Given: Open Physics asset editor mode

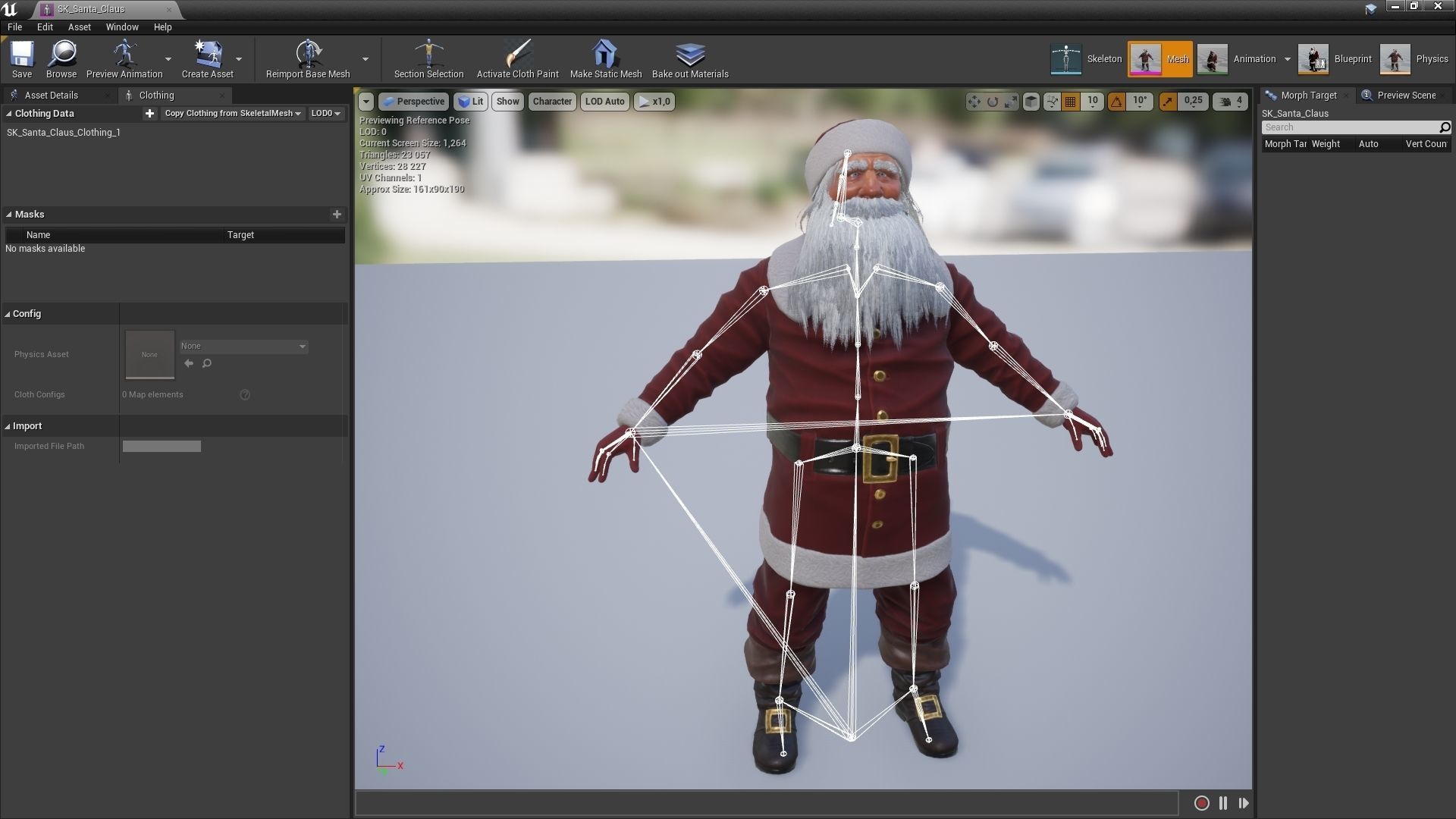Looking at the screenshot, I should (x=1414, y=59).
